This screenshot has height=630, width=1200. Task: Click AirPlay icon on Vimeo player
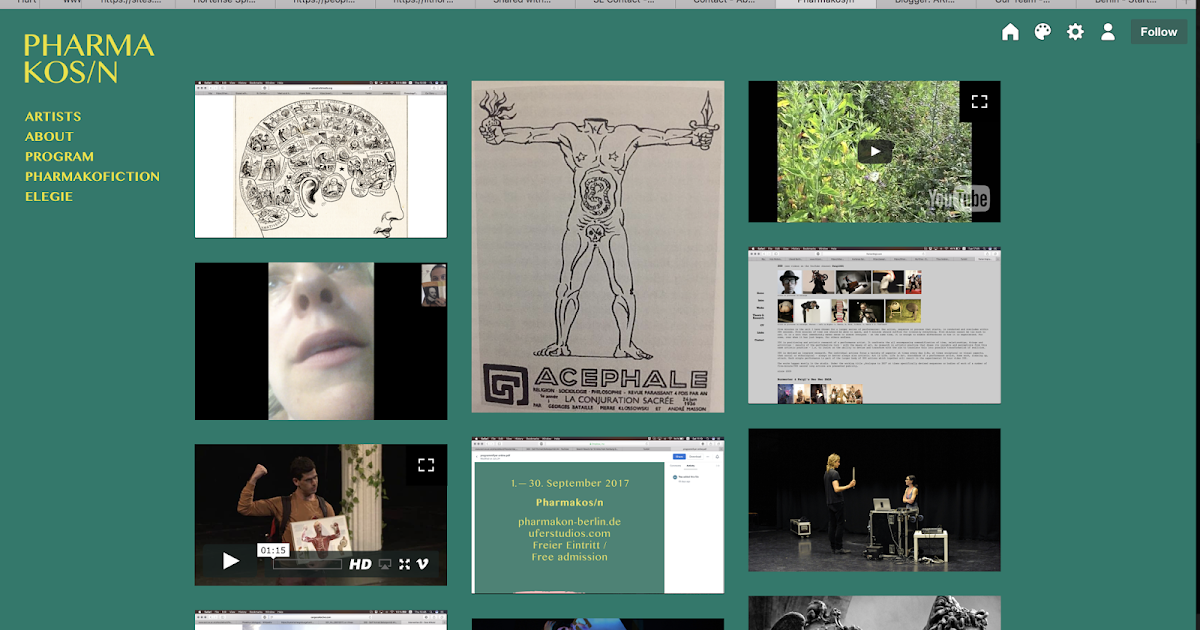tap(385, 564)
